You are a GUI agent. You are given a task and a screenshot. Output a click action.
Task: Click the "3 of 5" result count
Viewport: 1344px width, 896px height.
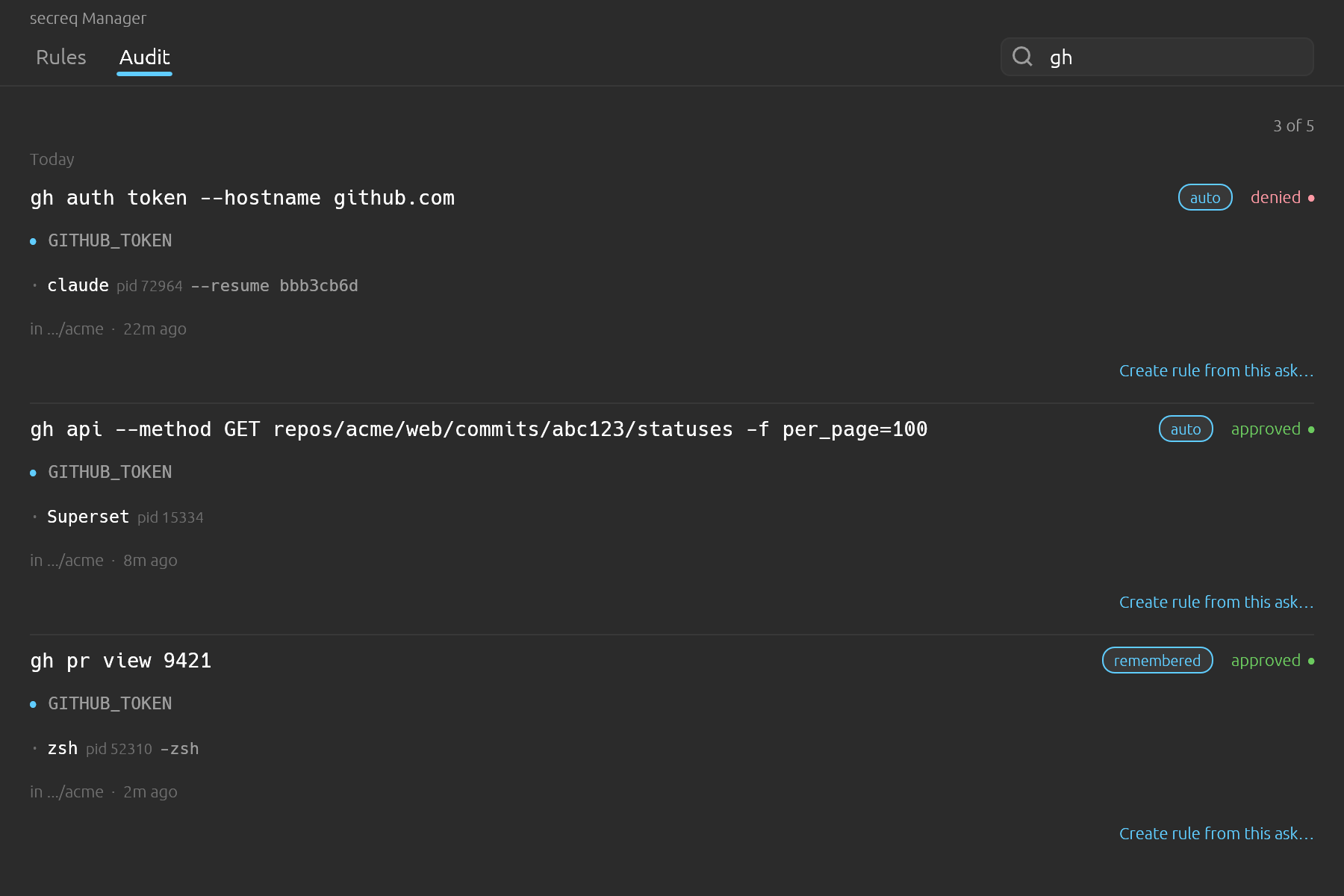coord(1293,126)
